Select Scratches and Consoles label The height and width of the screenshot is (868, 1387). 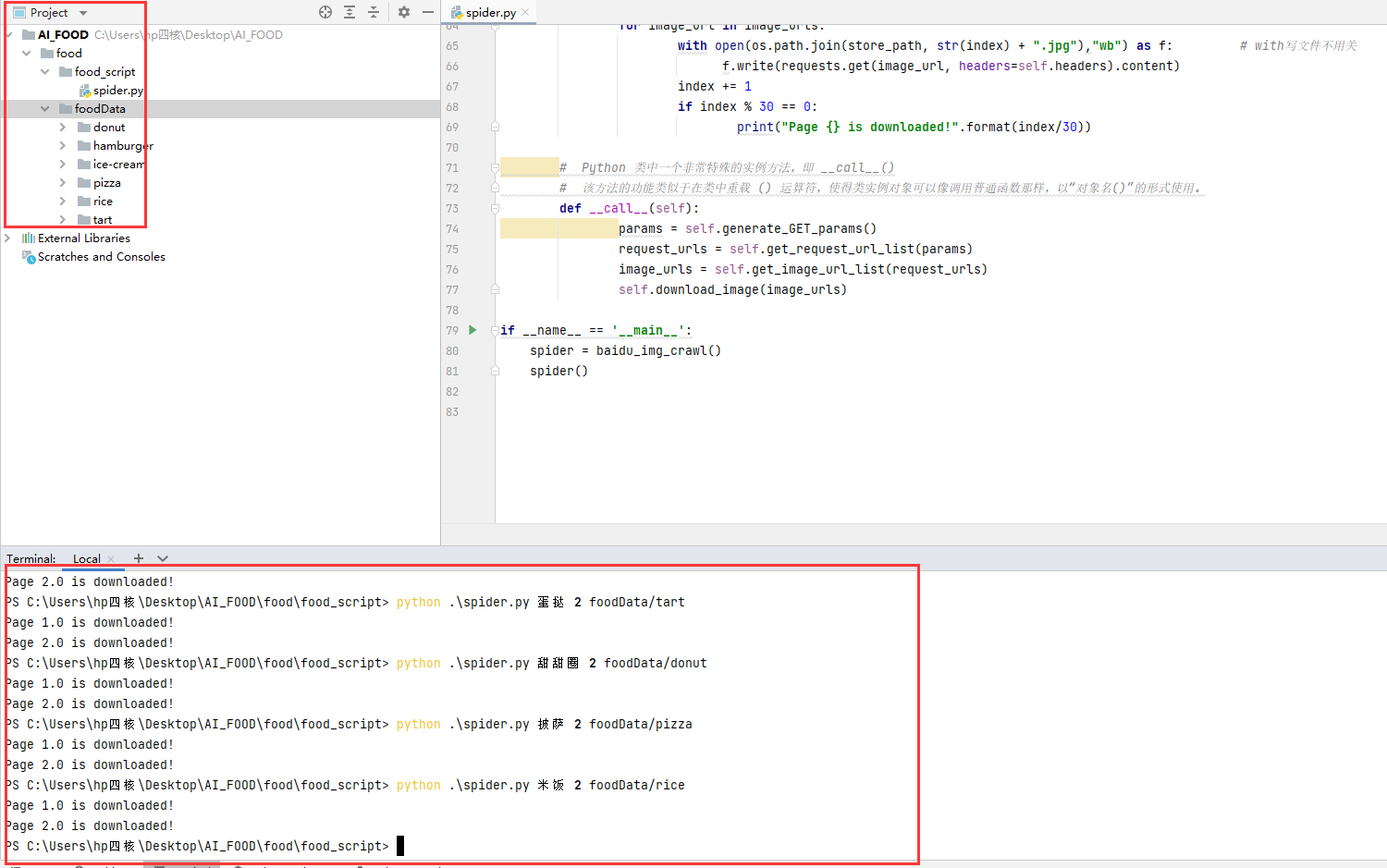[102, 257]
